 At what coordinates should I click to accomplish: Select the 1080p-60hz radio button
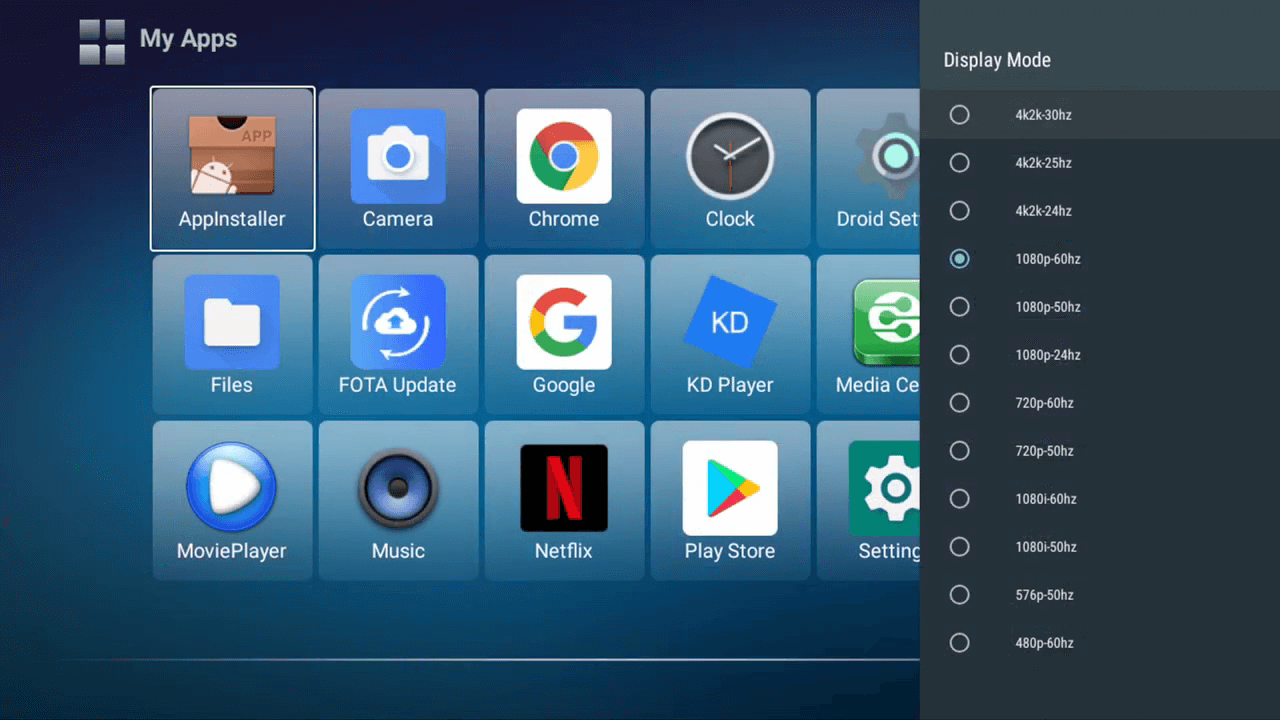click(x=959, y=259)
